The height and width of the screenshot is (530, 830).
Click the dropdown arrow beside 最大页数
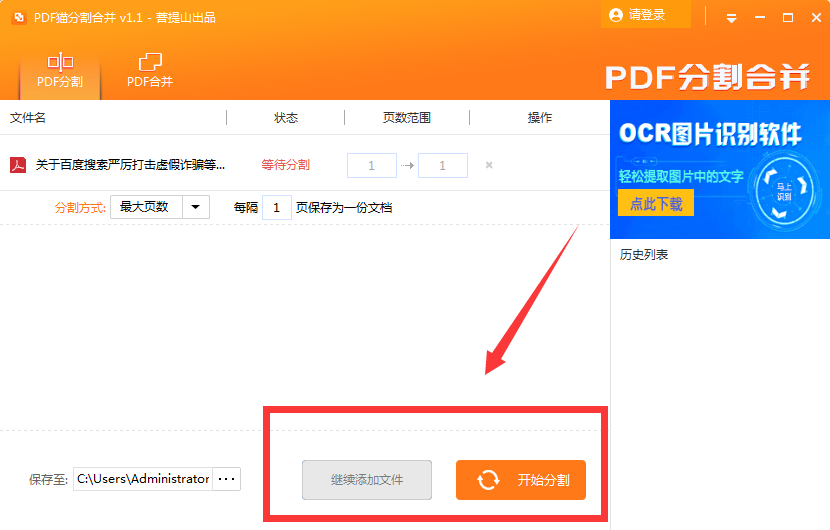pos(196,207)
